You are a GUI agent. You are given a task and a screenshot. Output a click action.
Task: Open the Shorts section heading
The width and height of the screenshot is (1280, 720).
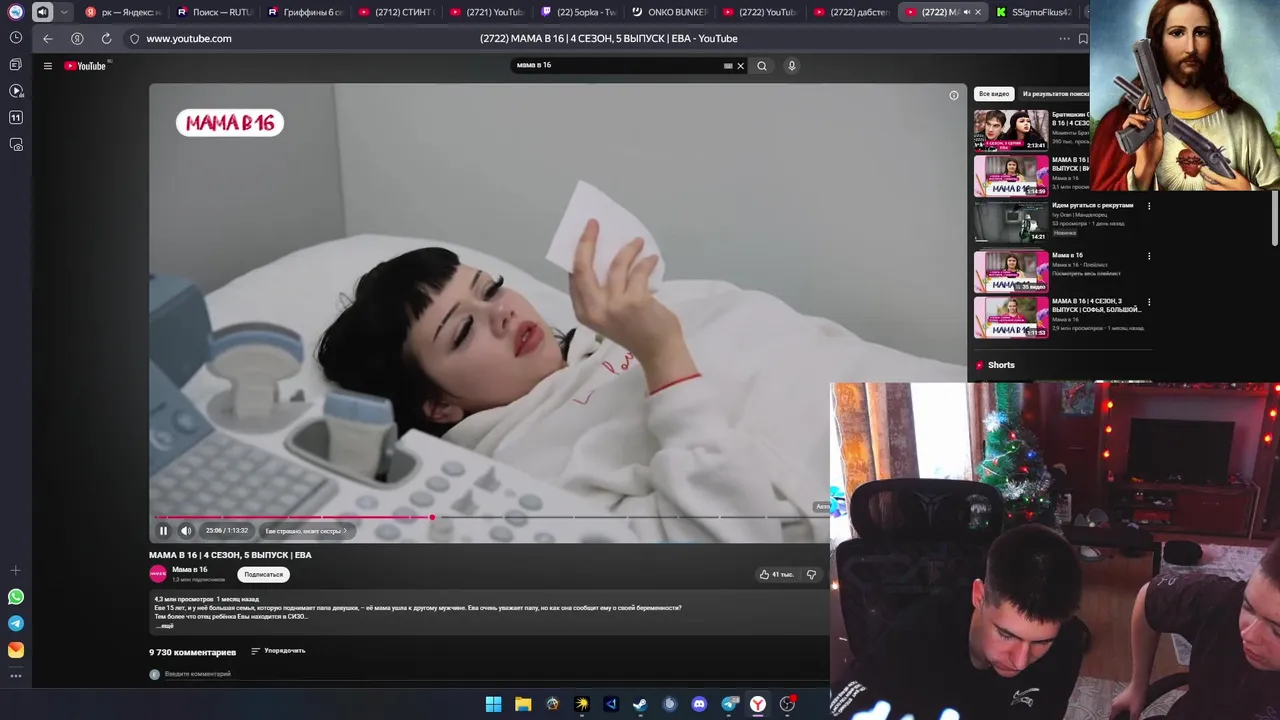(1001, 365)
